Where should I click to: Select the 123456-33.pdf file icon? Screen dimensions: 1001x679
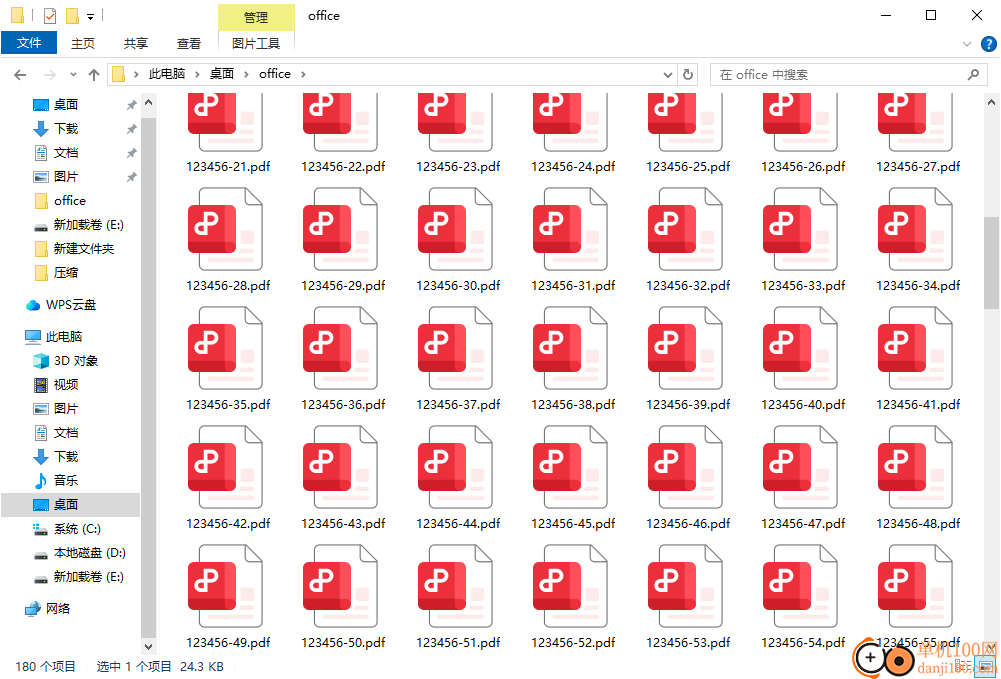[800, 229]
